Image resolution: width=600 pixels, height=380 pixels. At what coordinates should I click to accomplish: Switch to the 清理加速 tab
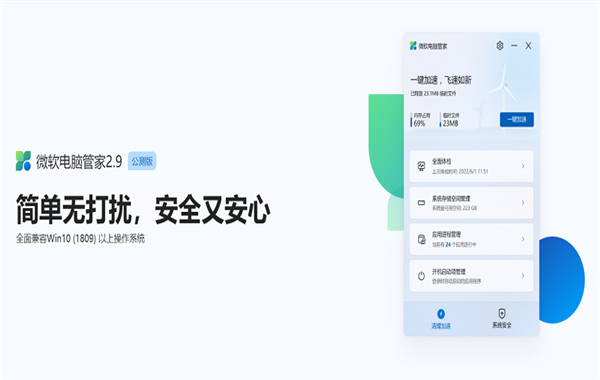(x=441, y=319)
